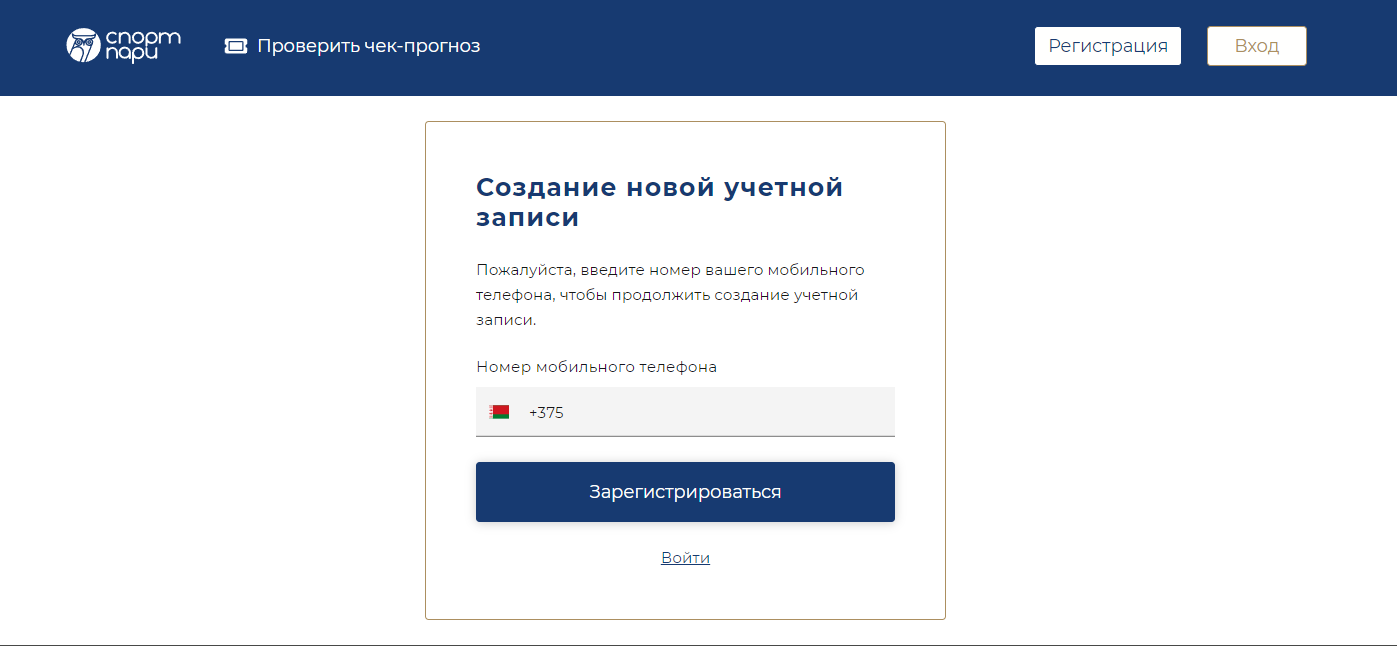Follow the Войти link below the form
The height and width of the screenshot is (646, 1397).
(685, 558)
